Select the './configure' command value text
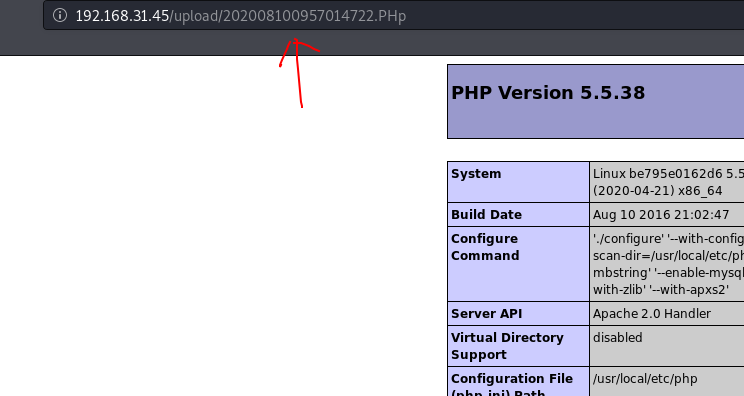This screenshot has height=396, width=744. (668, 264)
